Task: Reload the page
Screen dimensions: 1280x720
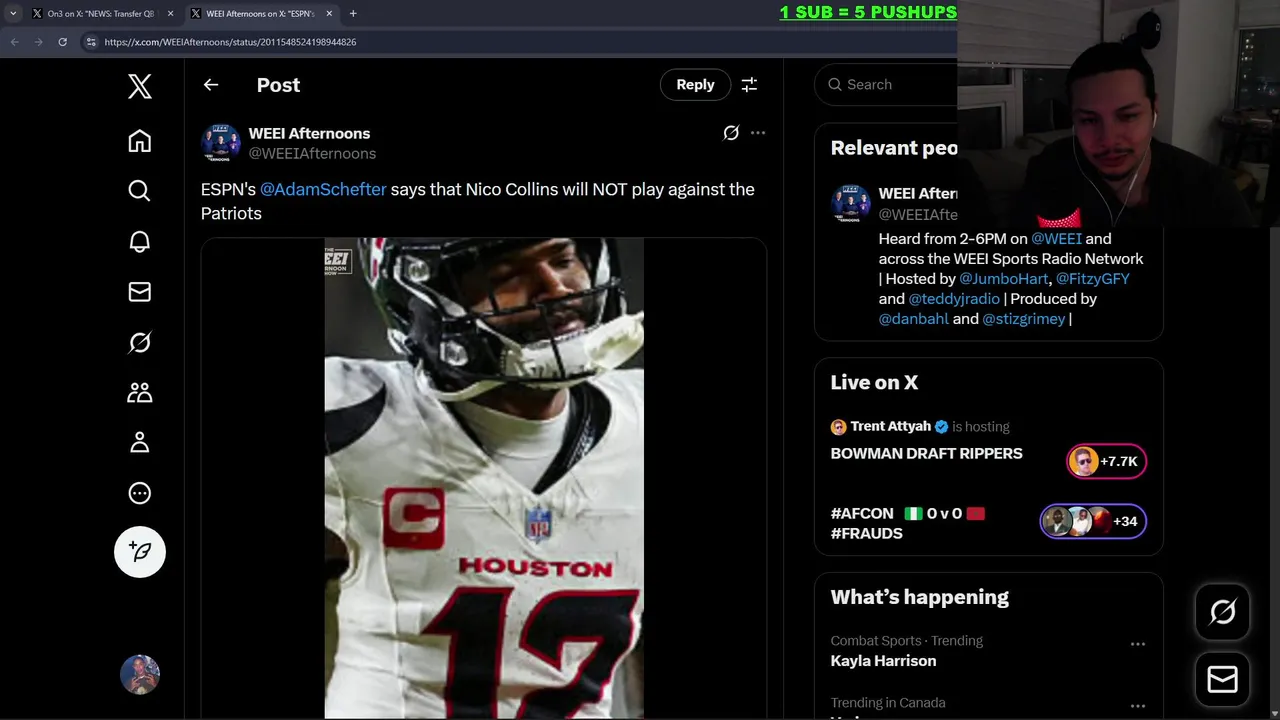Action: (62, 42)
